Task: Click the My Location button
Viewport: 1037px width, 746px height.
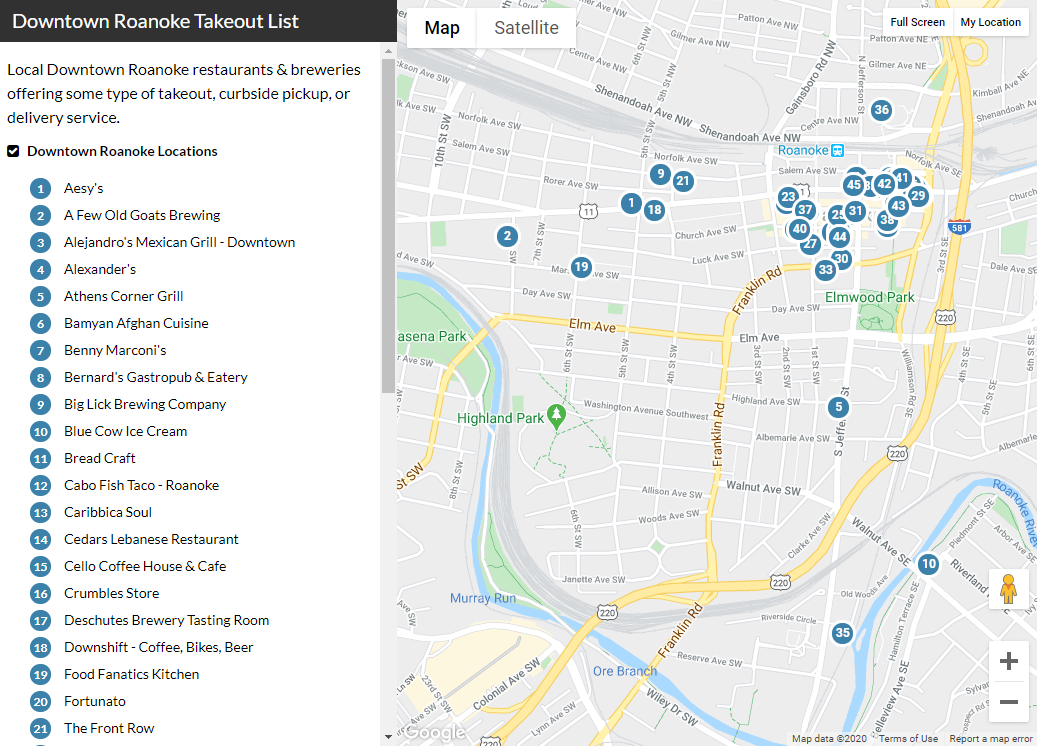Action: [x=991, y=22]
